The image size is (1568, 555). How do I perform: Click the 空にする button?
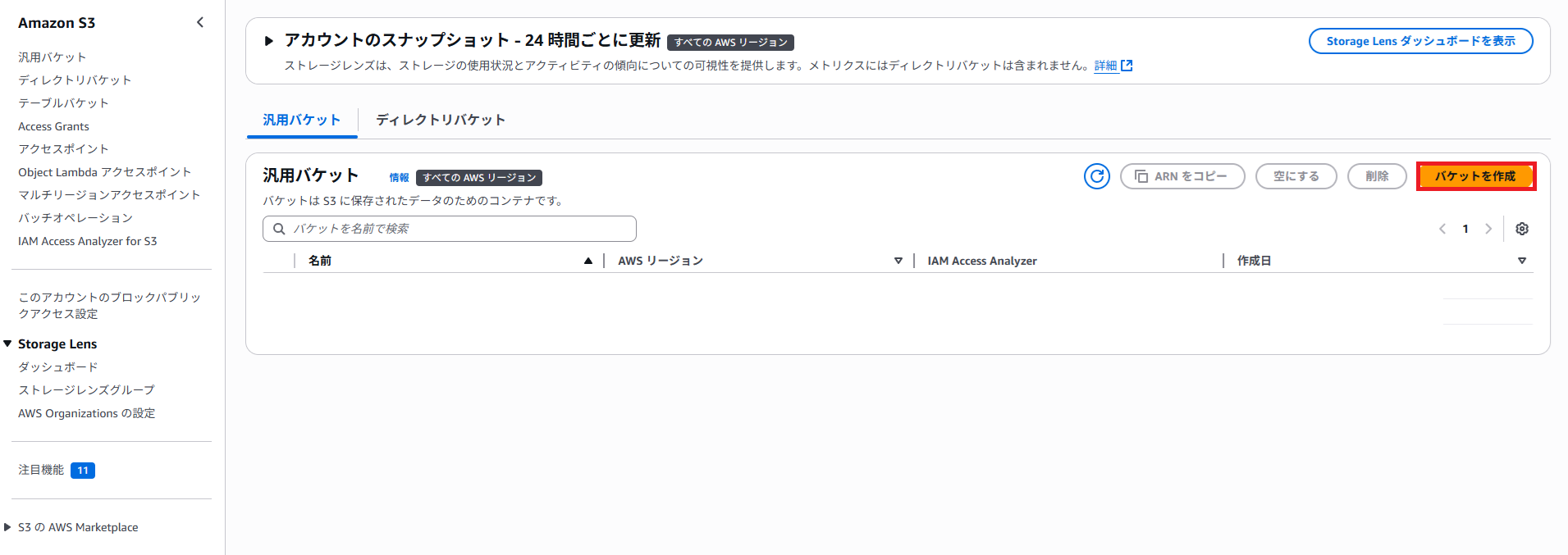click(x=1296, y=176)
